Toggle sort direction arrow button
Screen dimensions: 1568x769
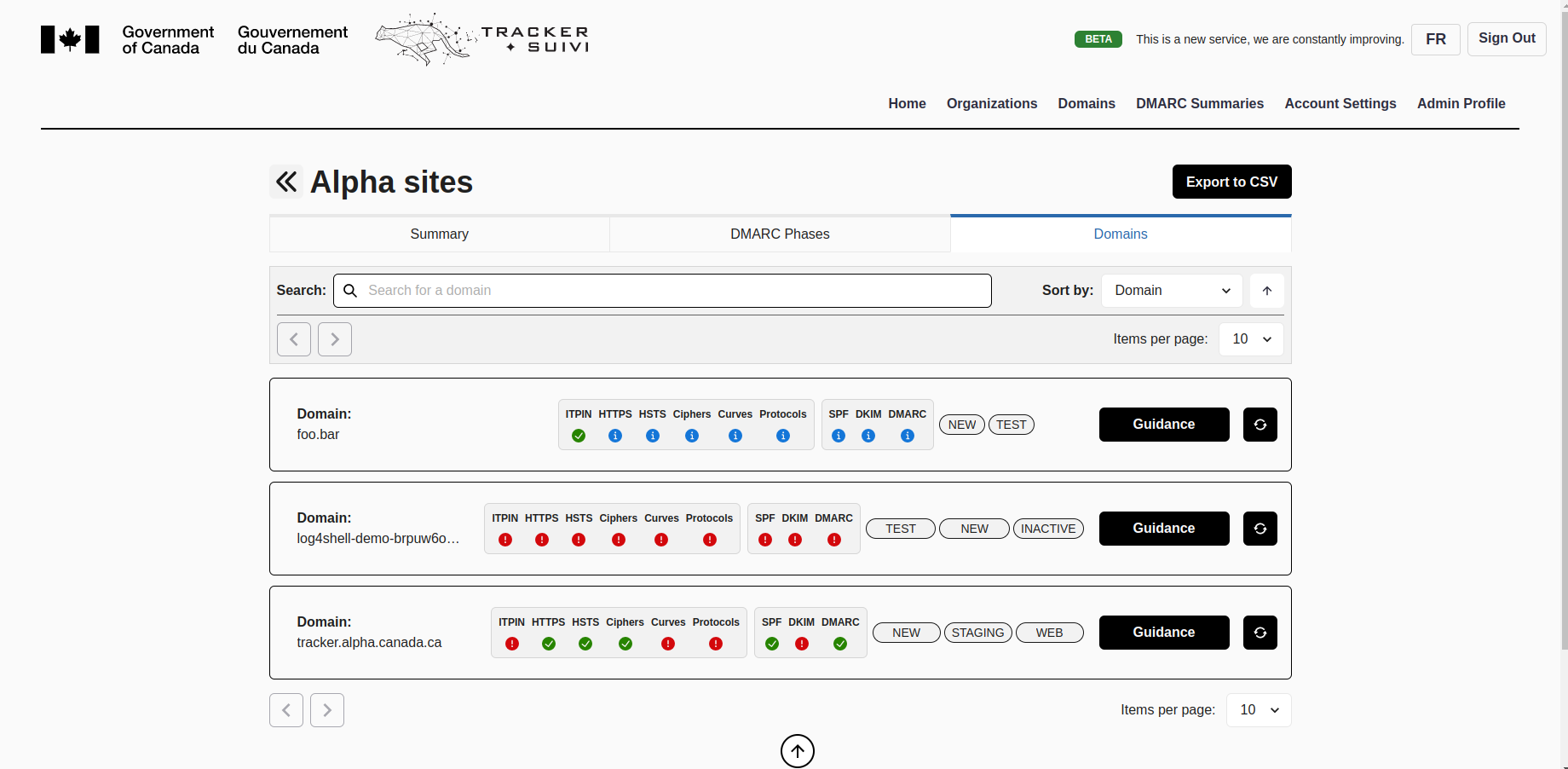pos(1267,291)
